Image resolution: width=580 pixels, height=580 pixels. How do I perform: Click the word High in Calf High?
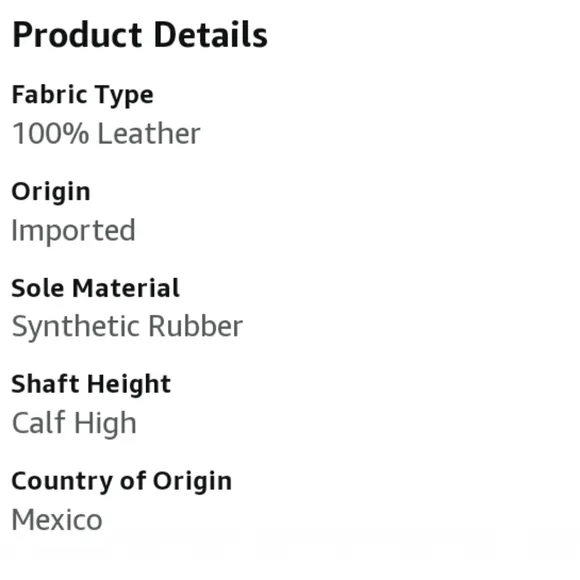tap(105, 423)
